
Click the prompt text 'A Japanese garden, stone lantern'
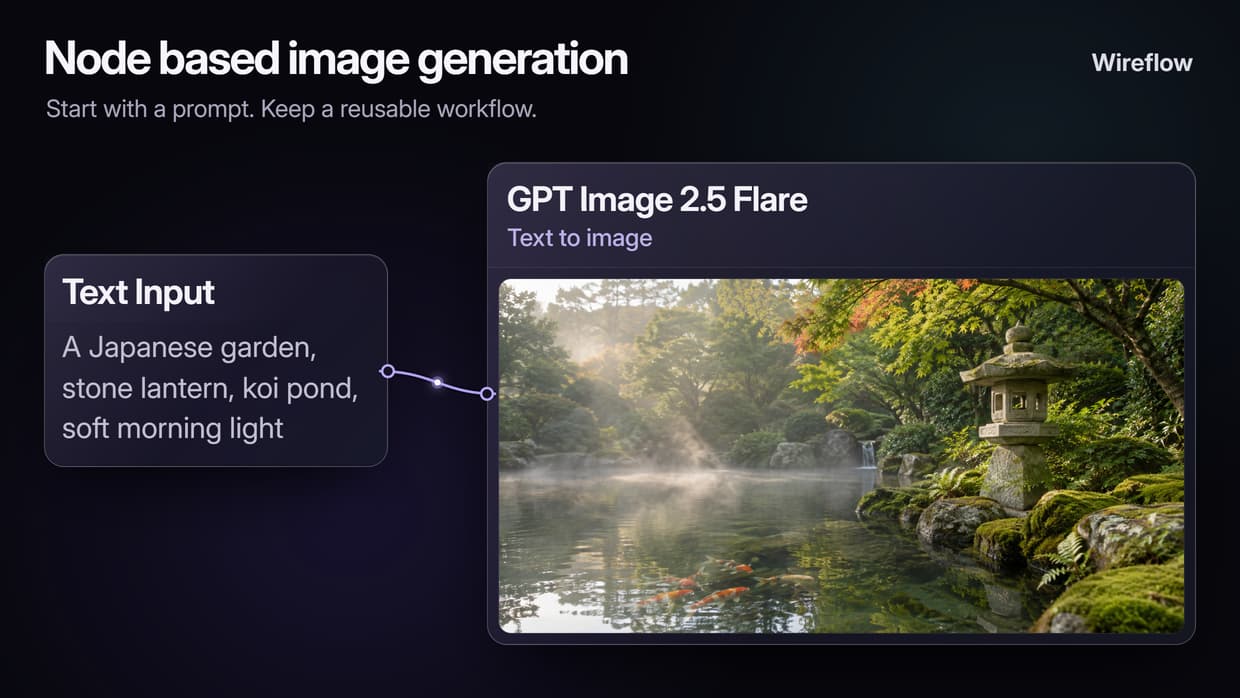click(x=210, y=388)
